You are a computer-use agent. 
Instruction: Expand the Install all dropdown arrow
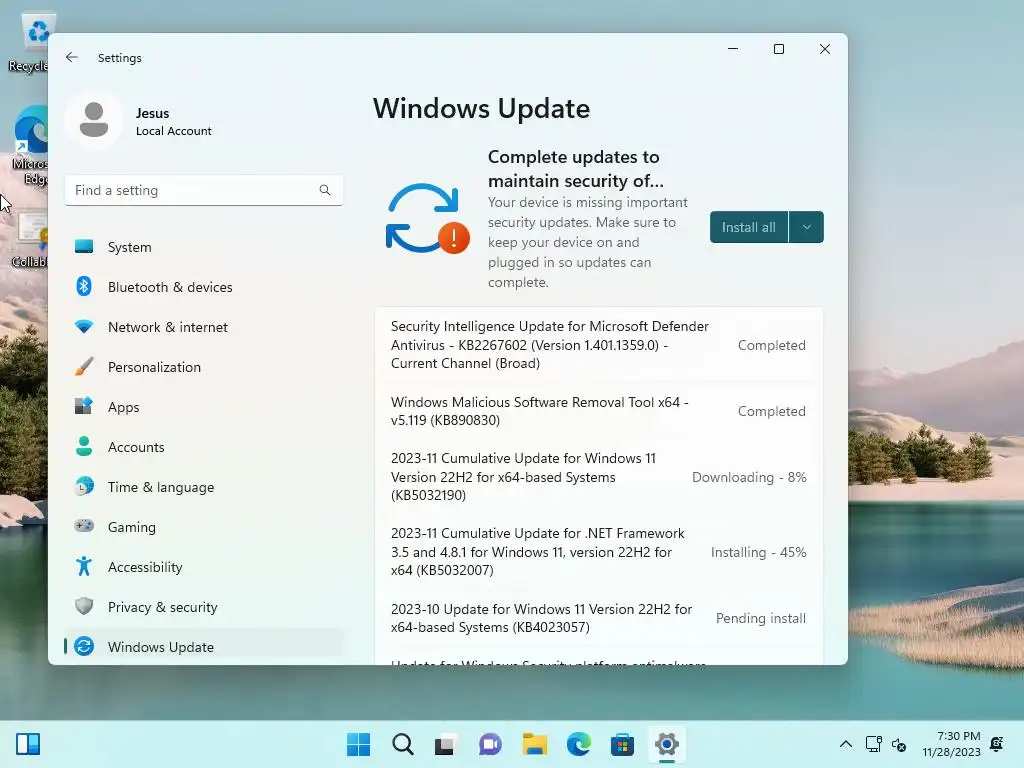click(x=807, y=227)
